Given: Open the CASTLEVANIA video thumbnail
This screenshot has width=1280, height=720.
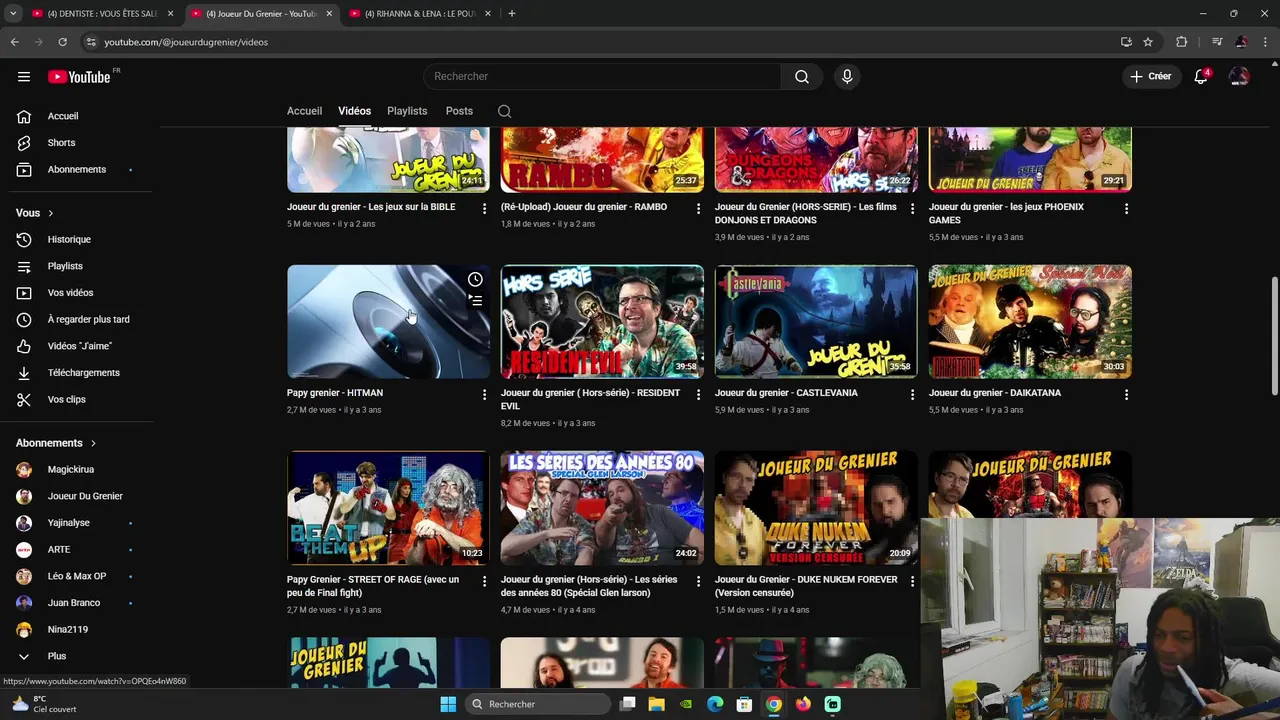Looking at the screenshot, I should click(x=816, y=321).
